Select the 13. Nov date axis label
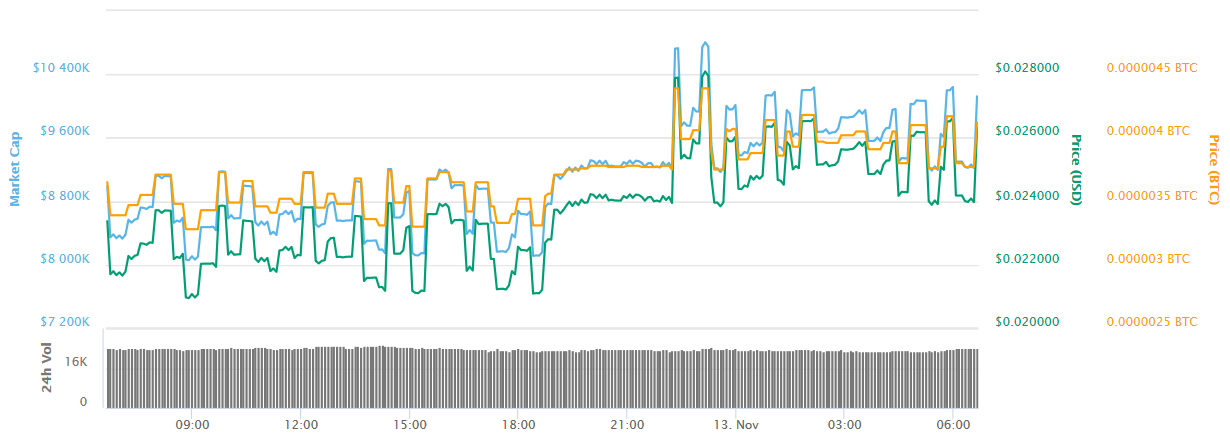 pyautogui.click(x=735, y=424)
